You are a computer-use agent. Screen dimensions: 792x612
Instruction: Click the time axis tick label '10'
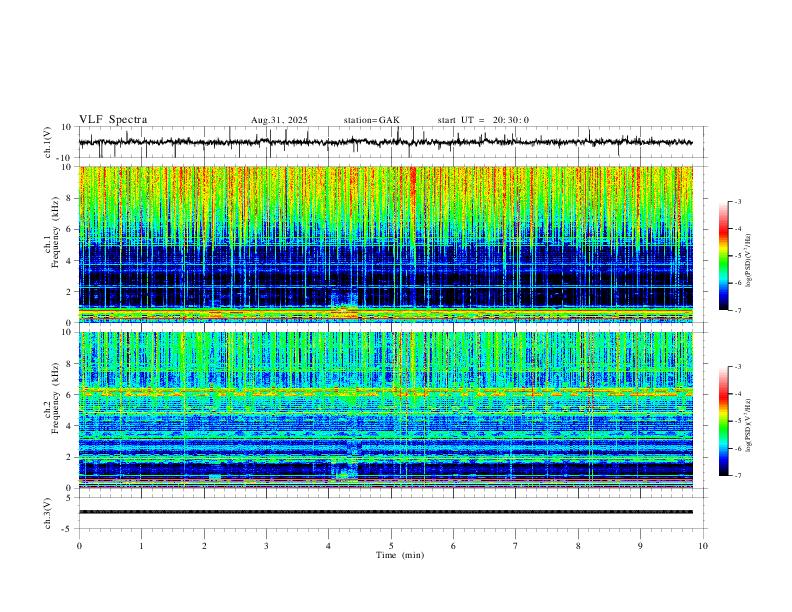pos(703,546)
